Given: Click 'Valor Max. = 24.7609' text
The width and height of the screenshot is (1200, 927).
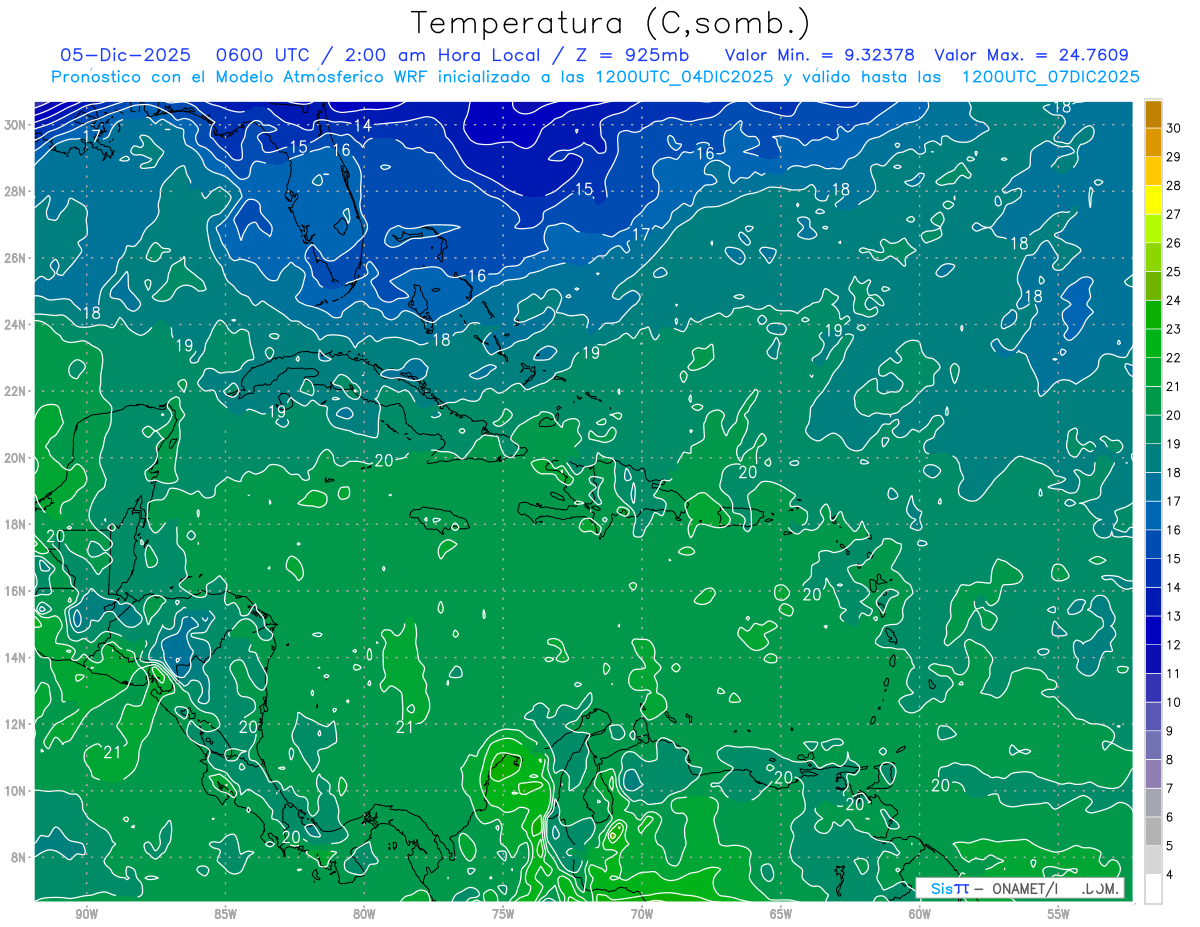Looking at the screenshot, I should [x=1031, y=55].
